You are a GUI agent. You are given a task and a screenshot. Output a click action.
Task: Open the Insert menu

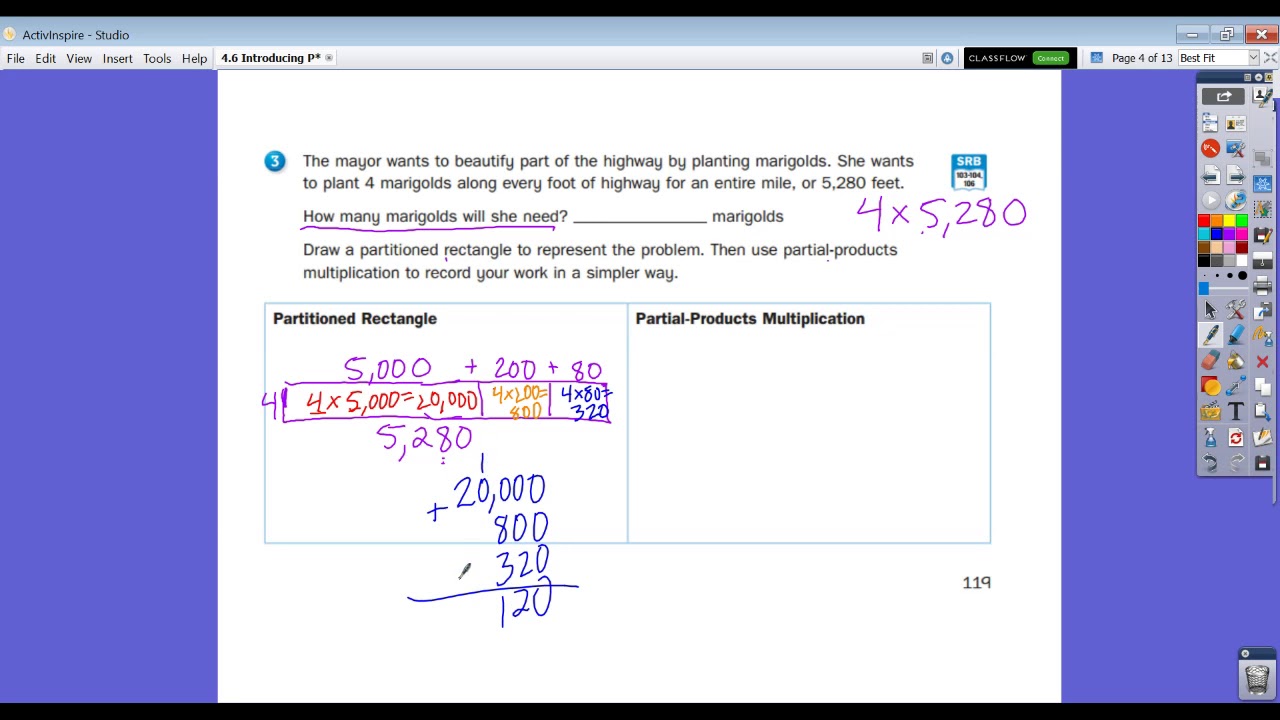pos(117,58)
